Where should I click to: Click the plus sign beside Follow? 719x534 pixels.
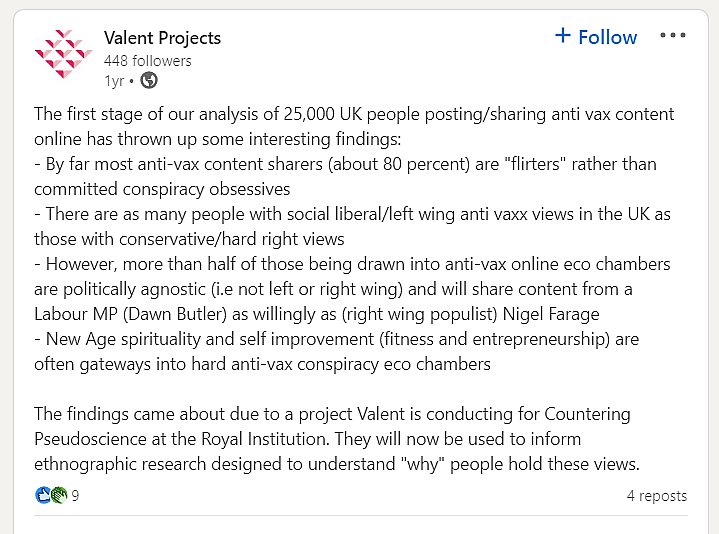563,36
